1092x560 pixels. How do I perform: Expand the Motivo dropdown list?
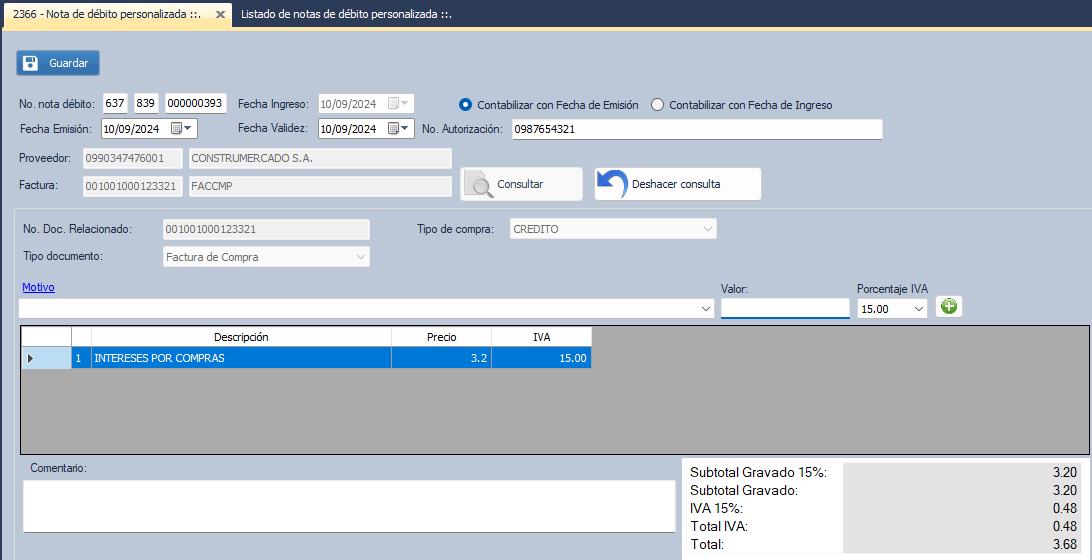pos(707,309)
